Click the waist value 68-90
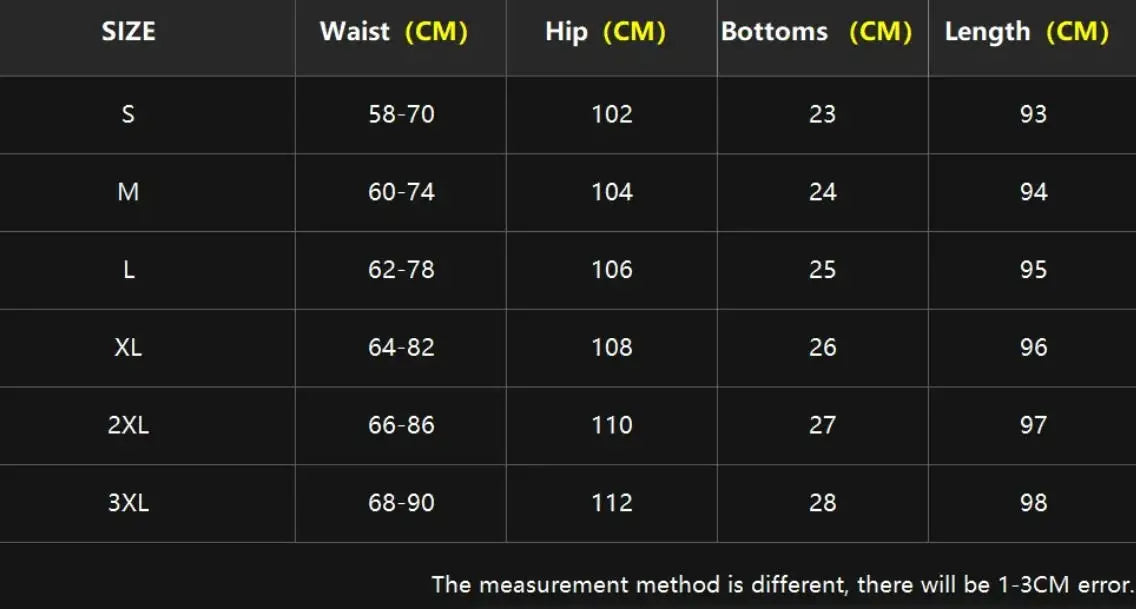The width and height of the screenshot is (1136, 609). point(401,503)
